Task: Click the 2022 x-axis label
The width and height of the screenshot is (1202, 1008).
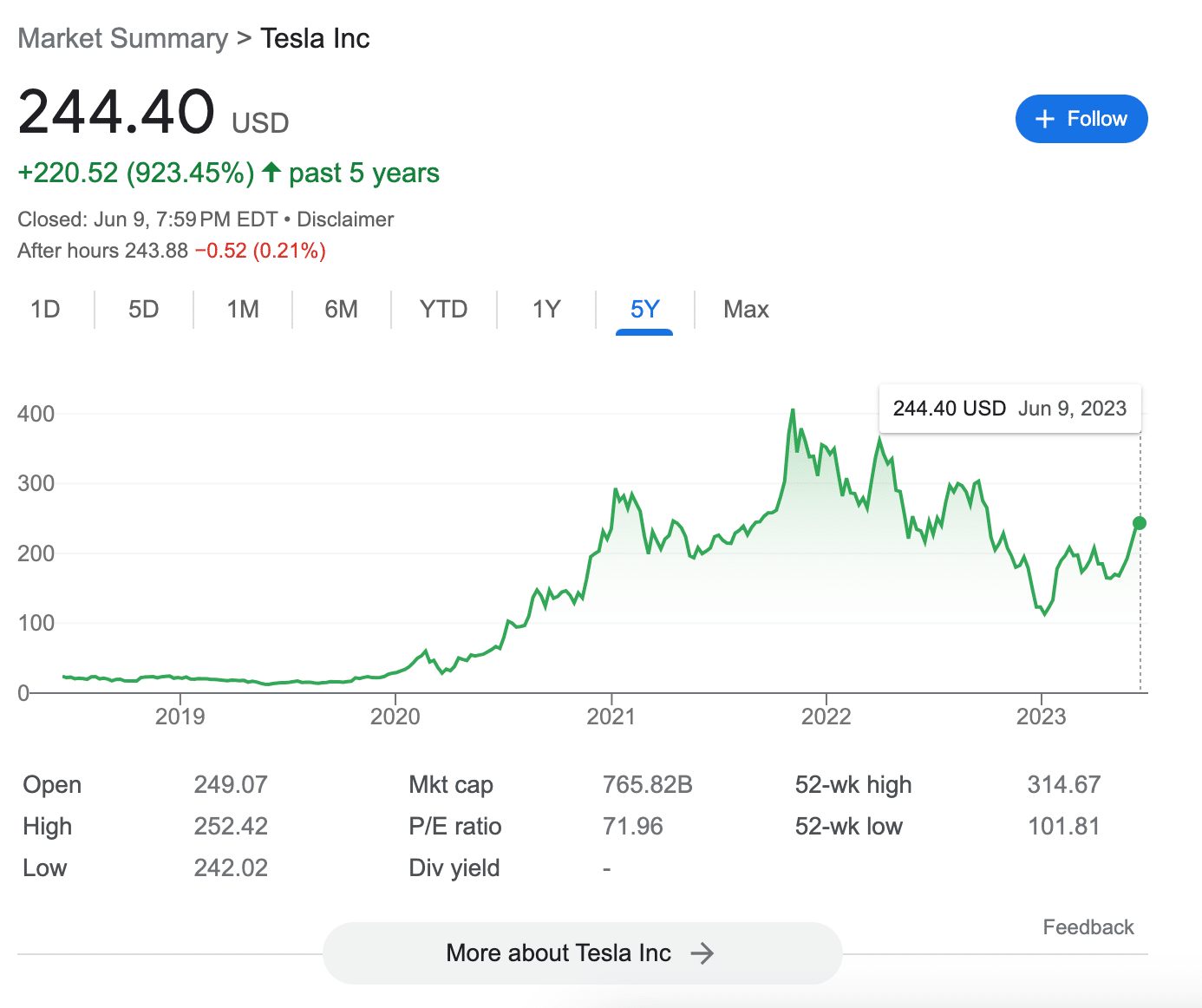Action: tap(826, 717)
